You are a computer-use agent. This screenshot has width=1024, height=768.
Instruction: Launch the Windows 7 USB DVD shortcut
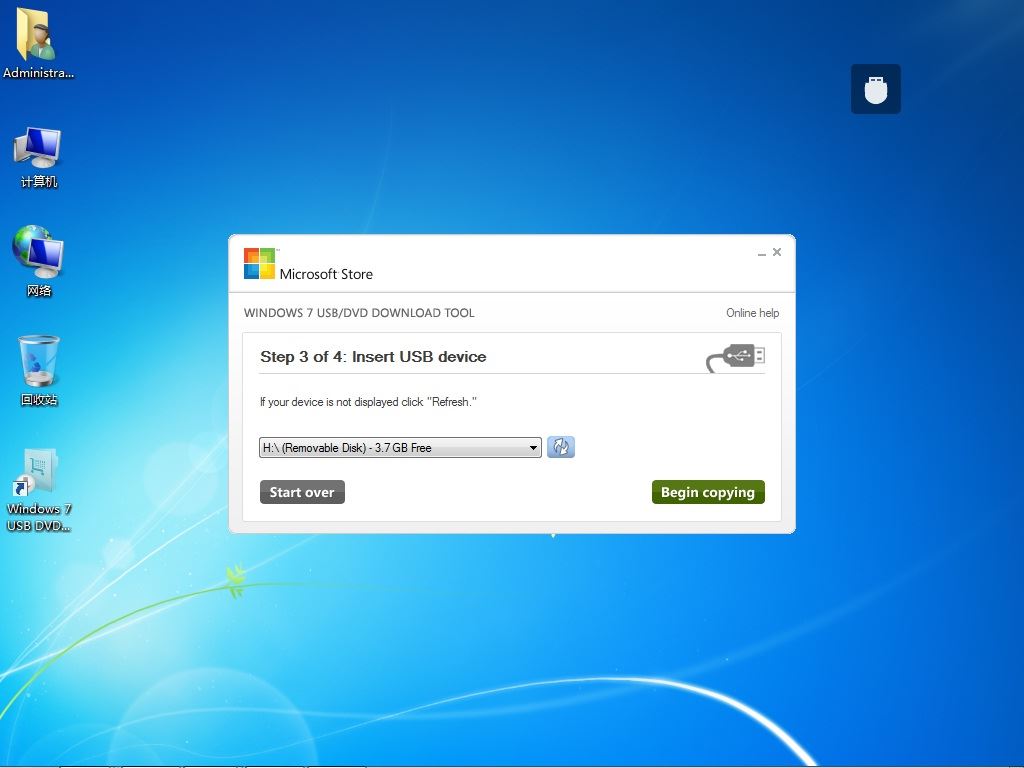39,490
